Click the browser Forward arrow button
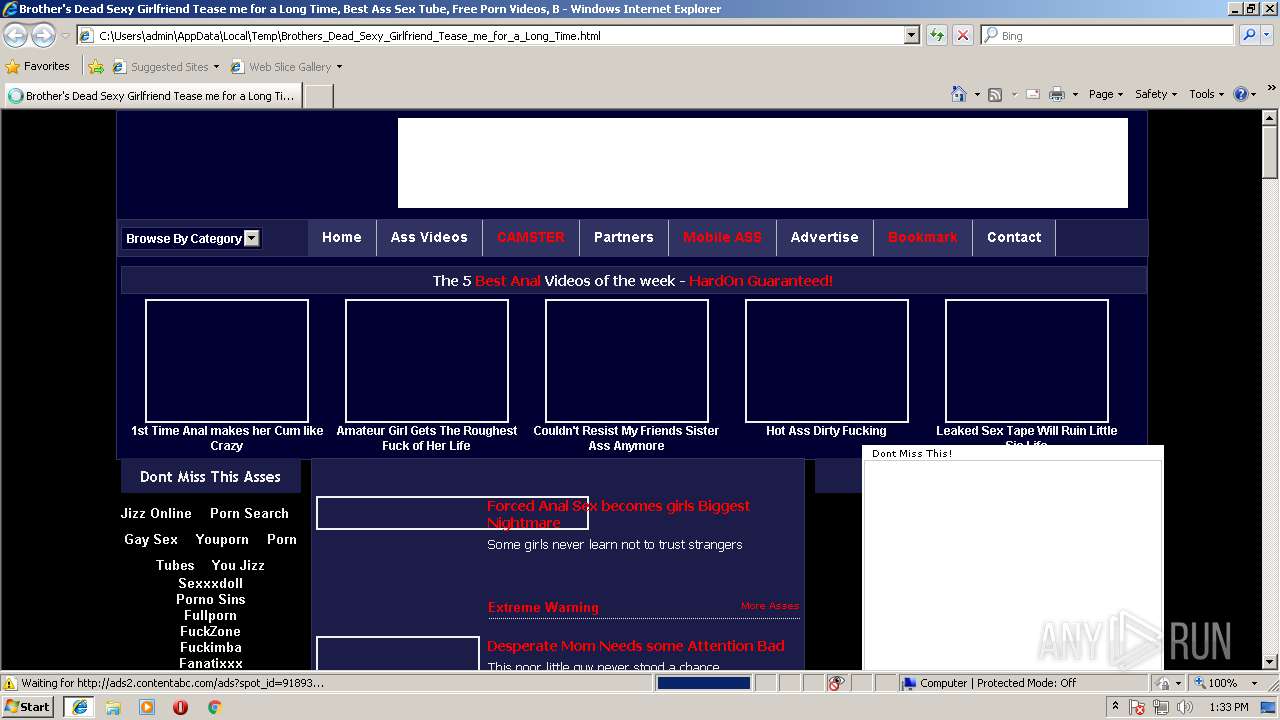This screenshot has width=1280, height=720. [43, 35]
